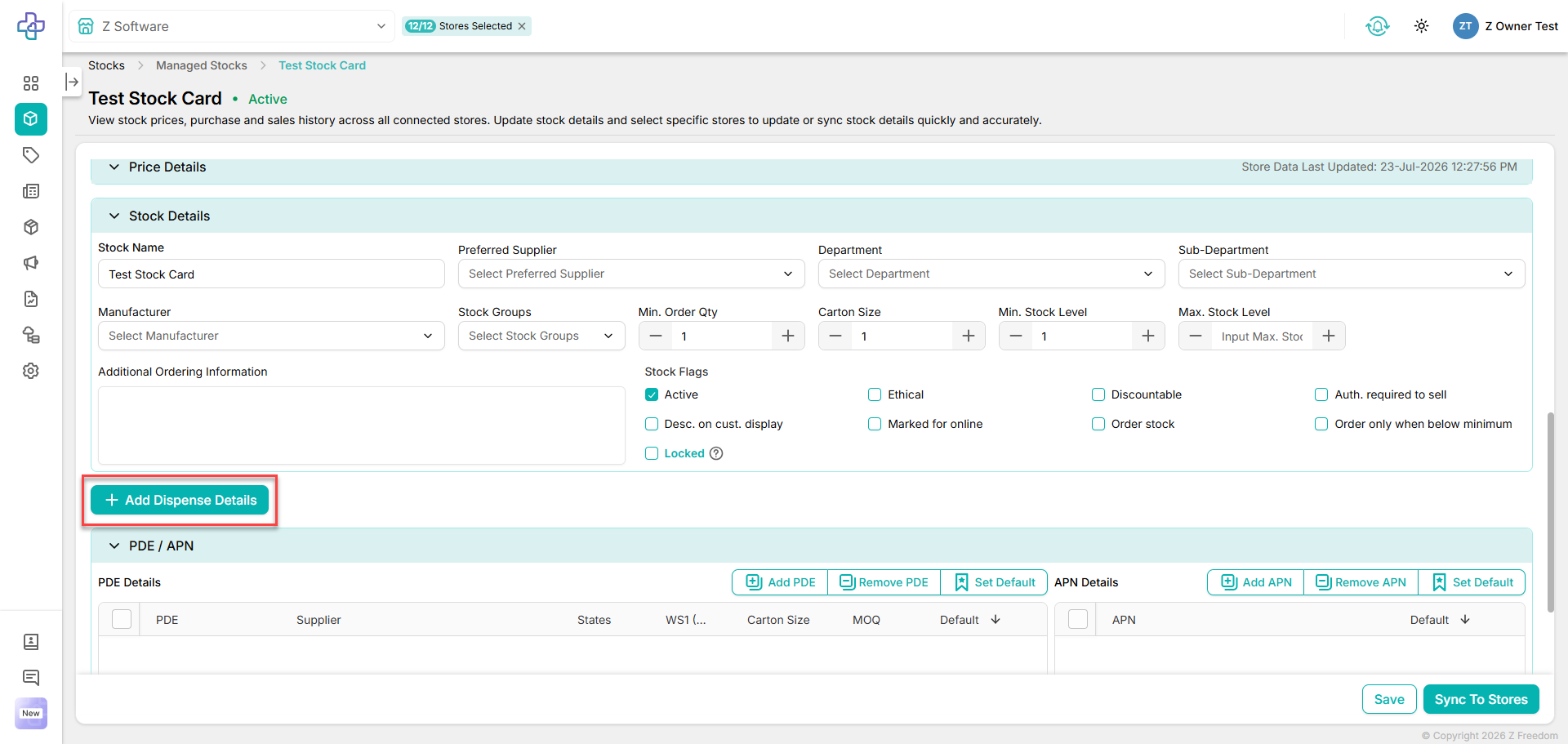The image size is (1568, 744).
Task: Open the dashboard grid icon in sidebar
Action: pos(31,83)
